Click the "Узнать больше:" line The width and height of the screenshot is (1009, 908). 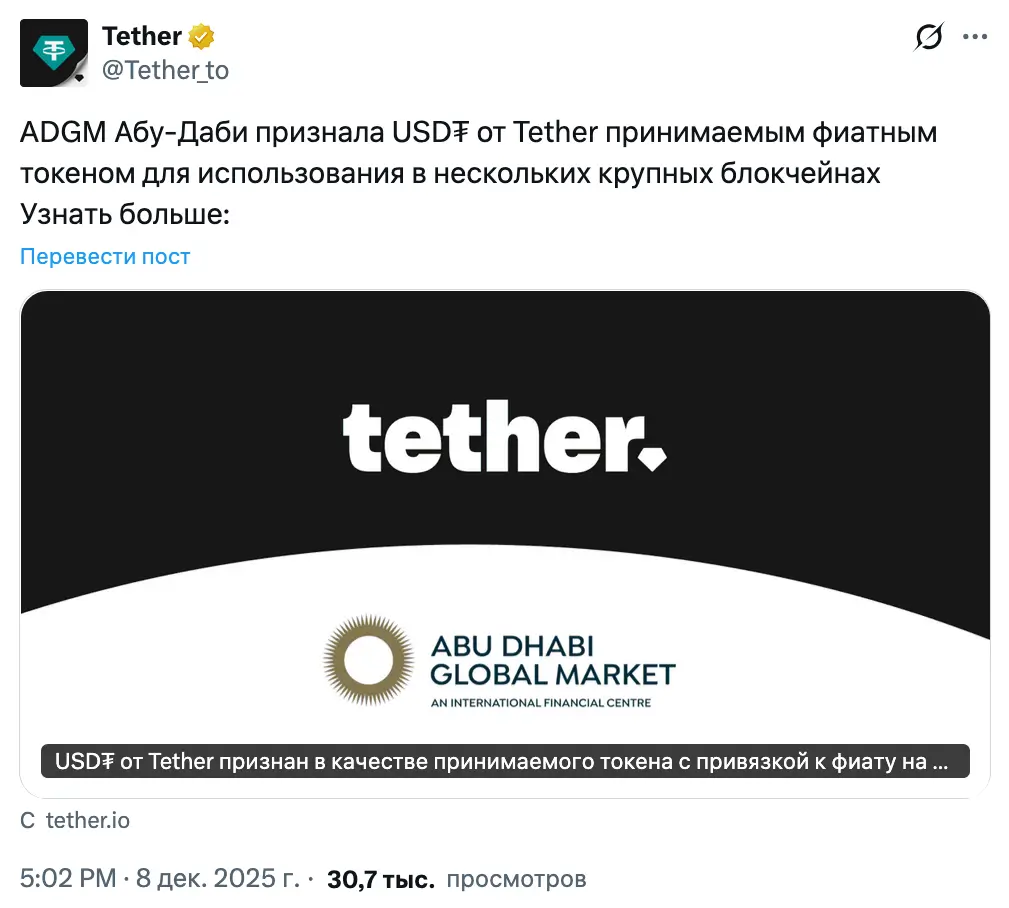[x=125, y=214]
